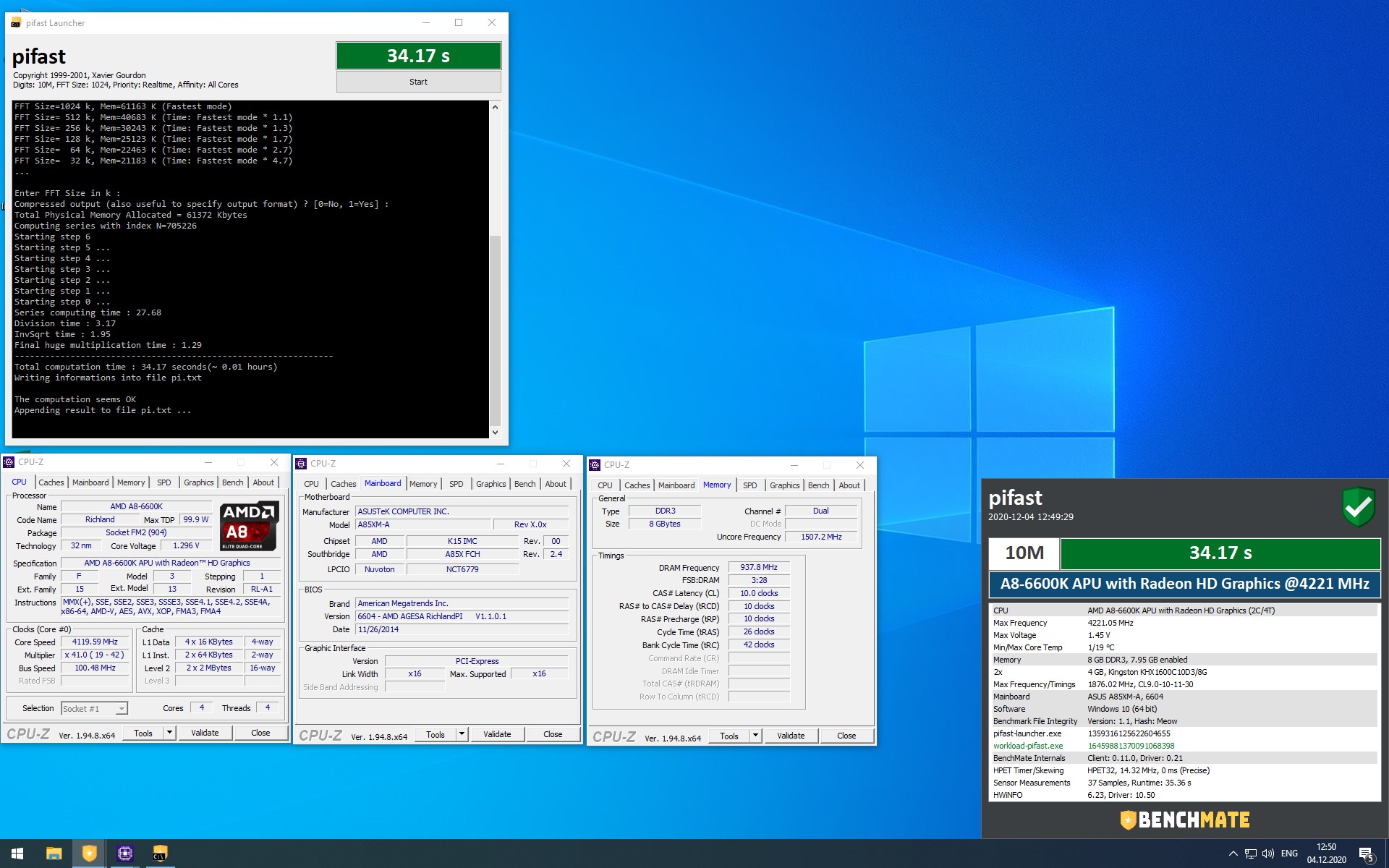Click Tools button in the Memory window
This screenshot has height=868, width=1389.
coord(729,736)
